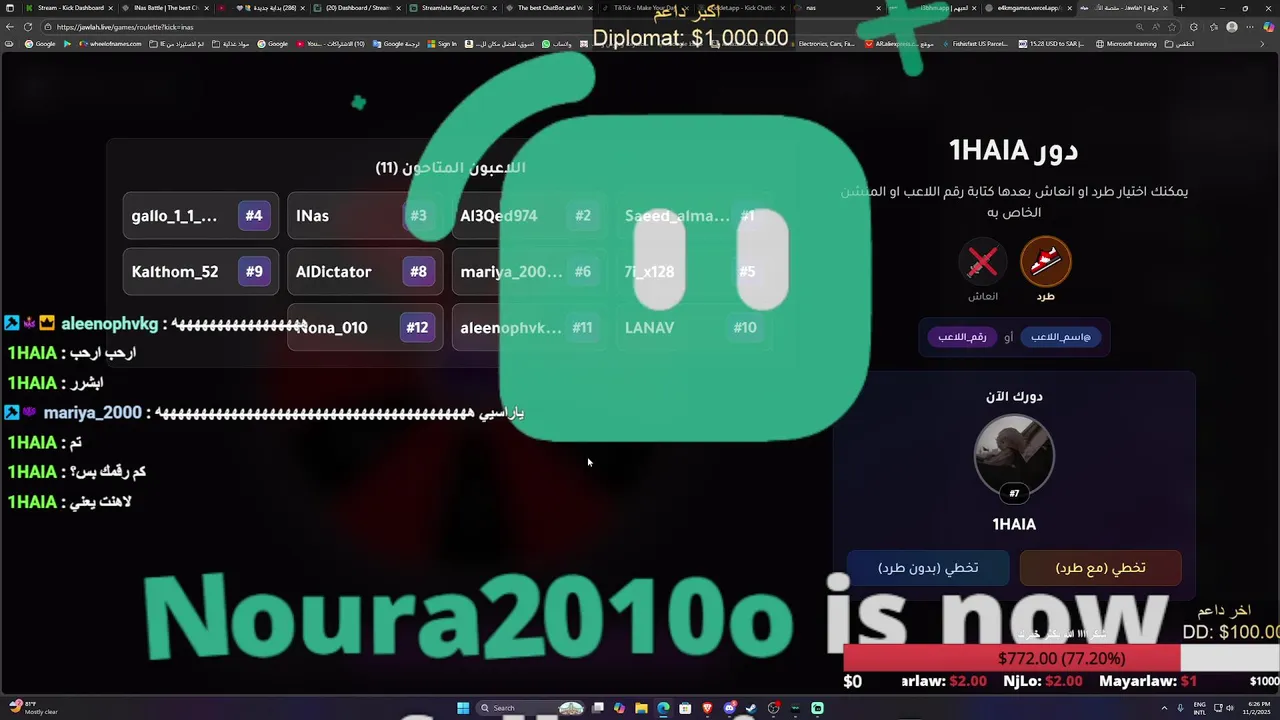This screenshot has height=720, width=1280.
Task: Select player card Saeed_alma #1
Action: (693, 216)
